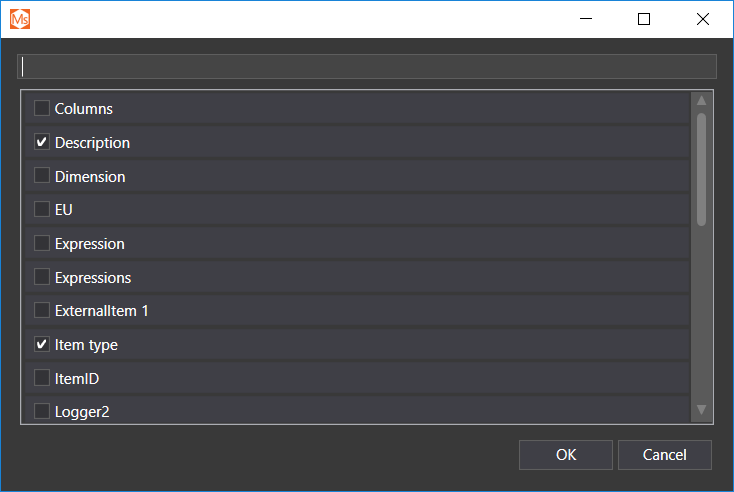734x492 pixels.
Task: Tick the EU checkbox
Action: click(42, 210)
